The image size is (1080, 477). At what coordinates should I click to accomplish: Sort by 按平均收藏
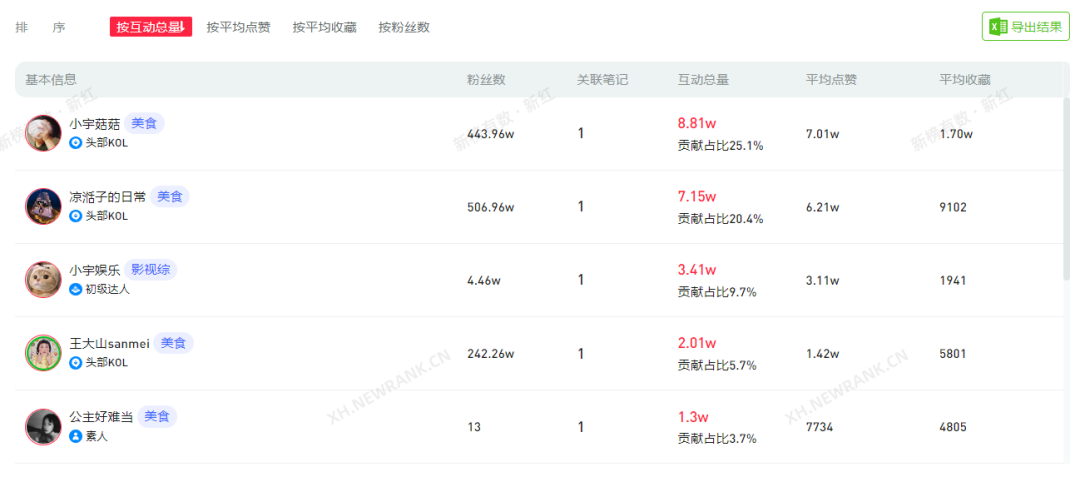click(x=324, y=28)
